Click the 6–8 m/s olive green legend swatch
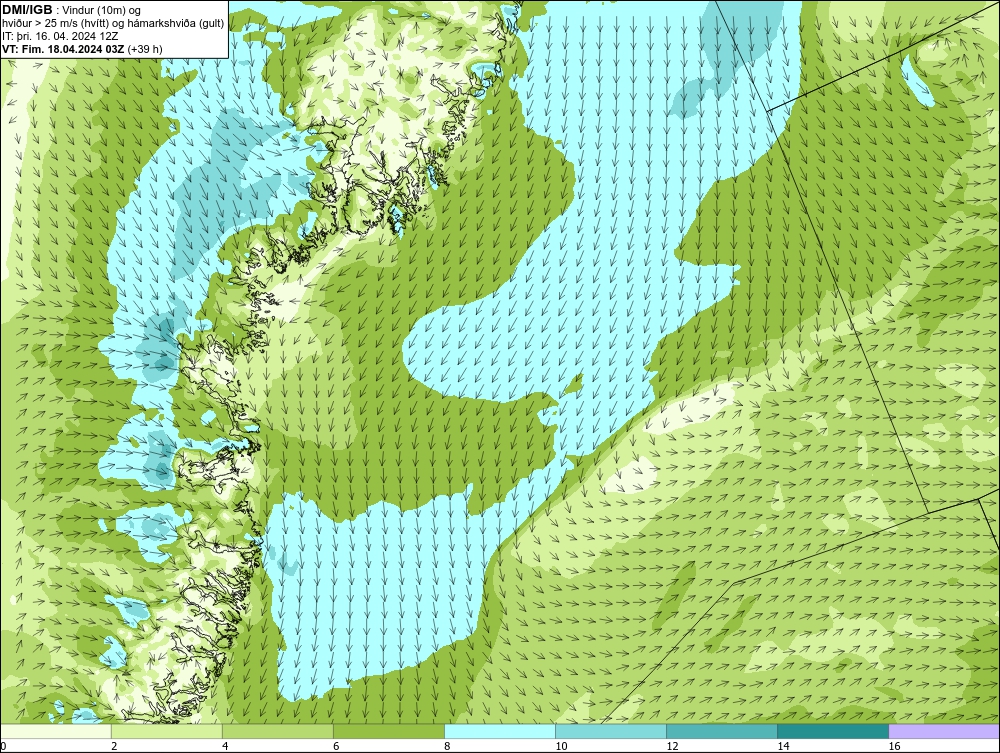The image size is (1000, 753). click(x=388, y=731)
